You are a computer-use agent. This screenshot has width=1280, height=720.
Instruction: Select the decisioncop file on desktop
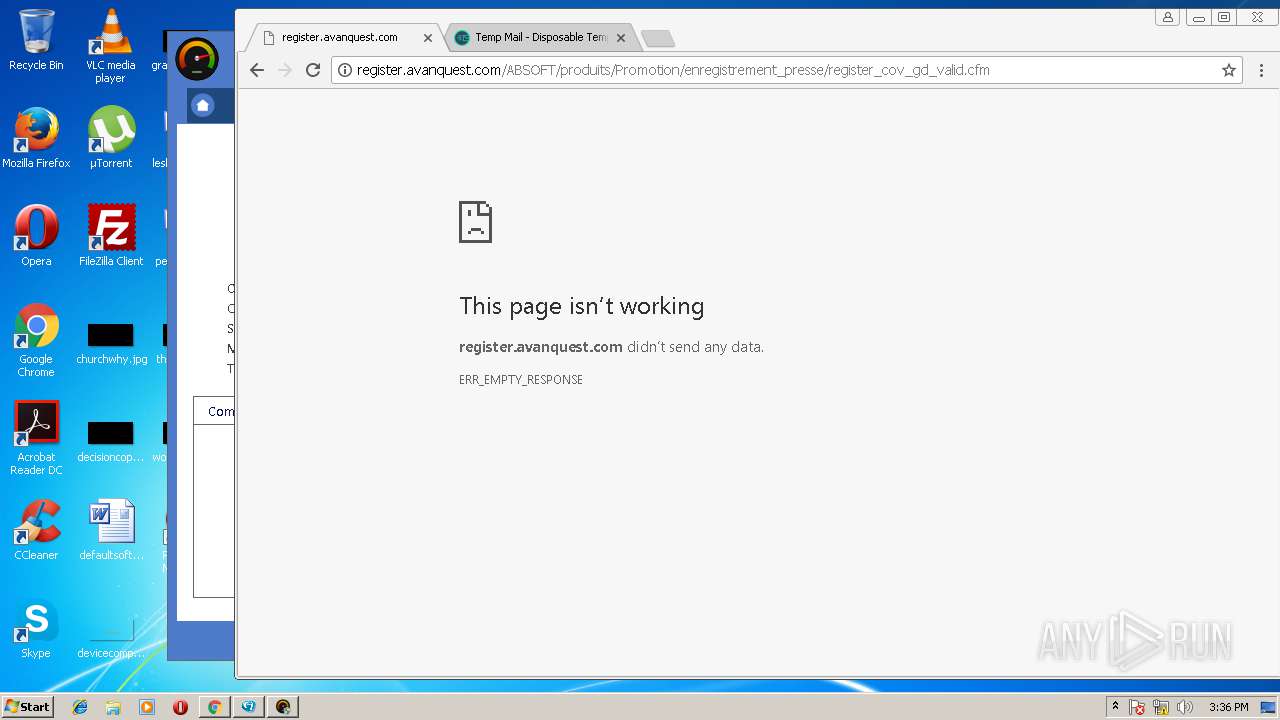(110, 440)
